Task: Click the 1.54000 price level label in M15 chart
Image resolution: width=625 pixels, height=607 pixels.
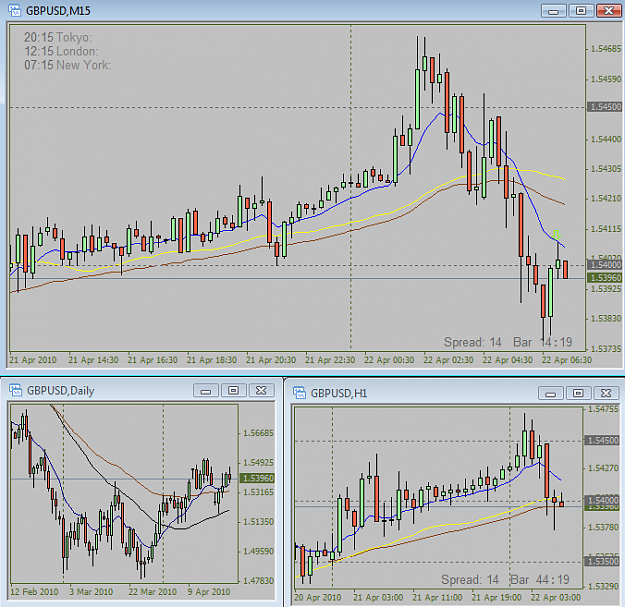Action: (605, 265)
